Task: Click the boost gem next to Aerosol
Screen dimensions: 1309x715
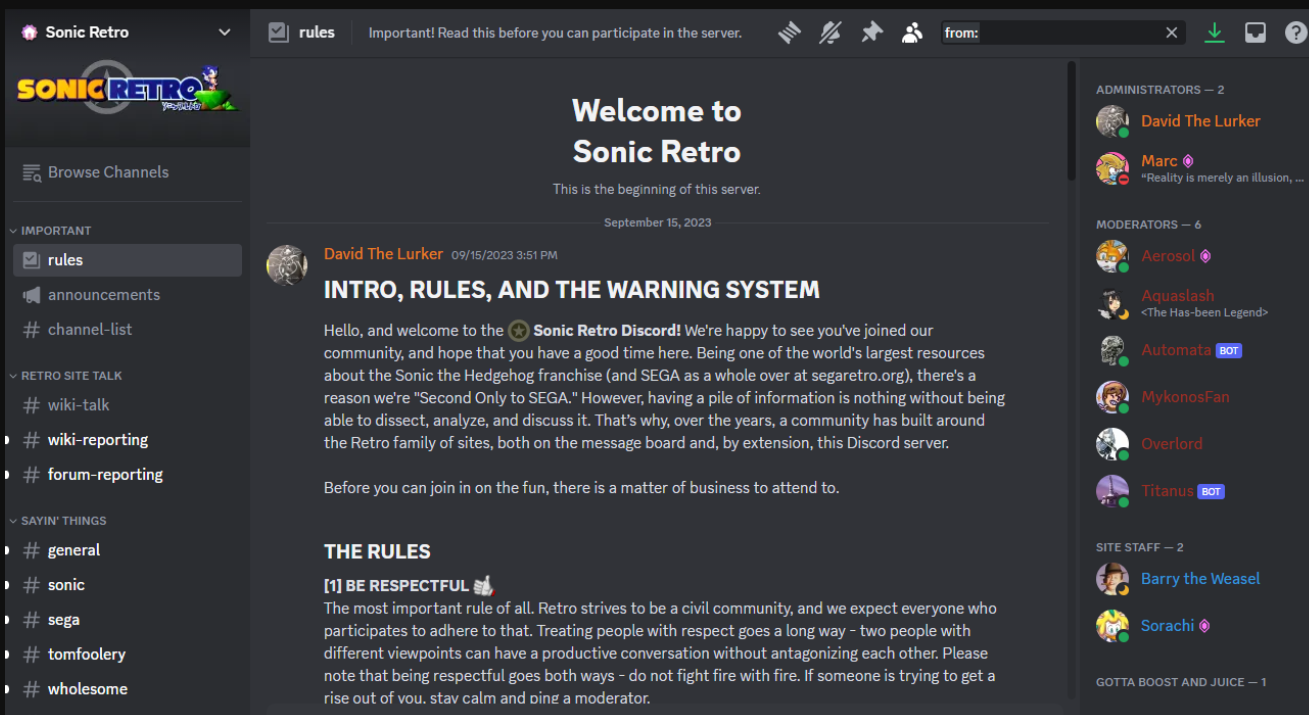Action: tap(1205, 256)
